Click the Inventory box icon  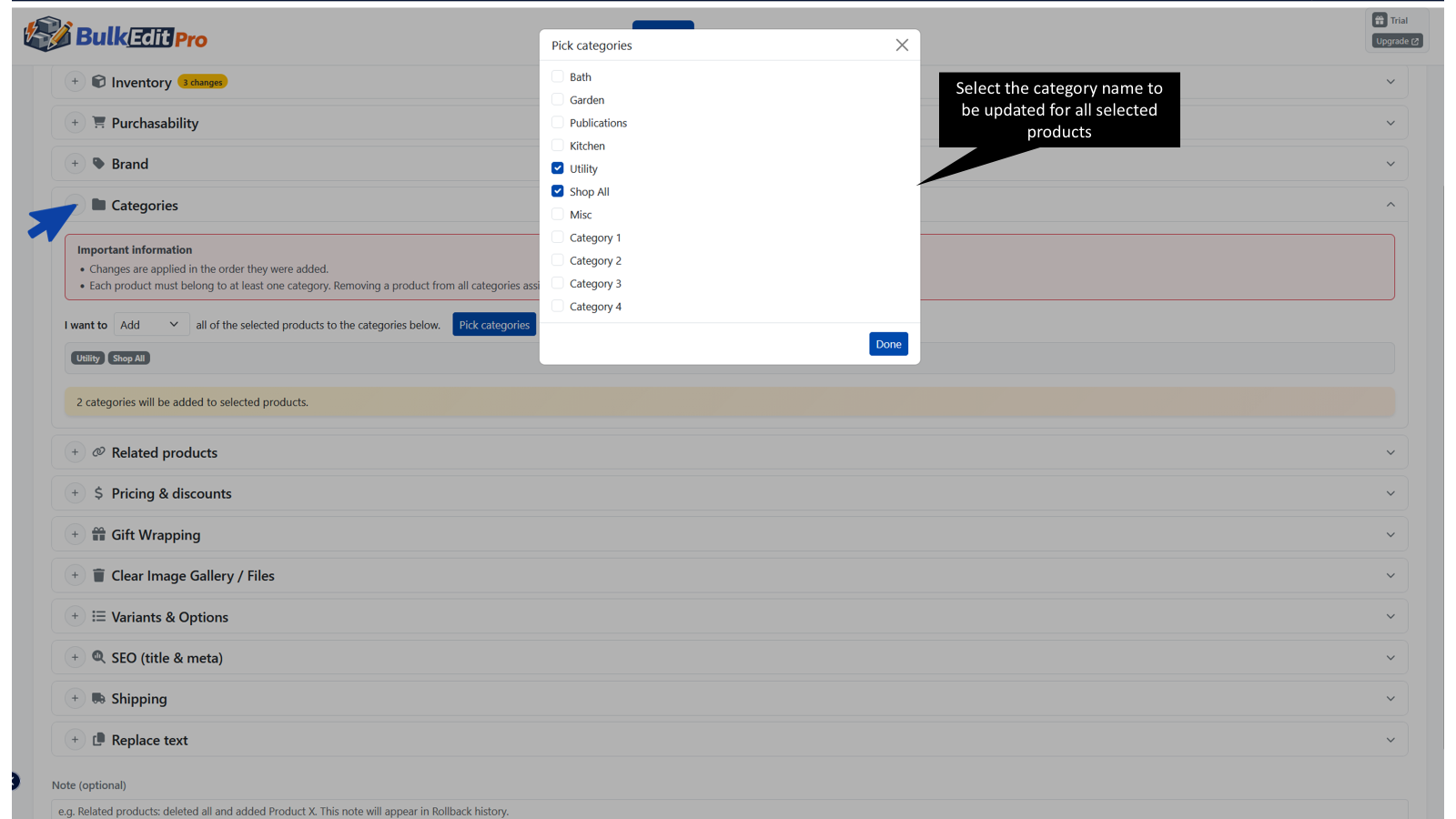(98, 82)
